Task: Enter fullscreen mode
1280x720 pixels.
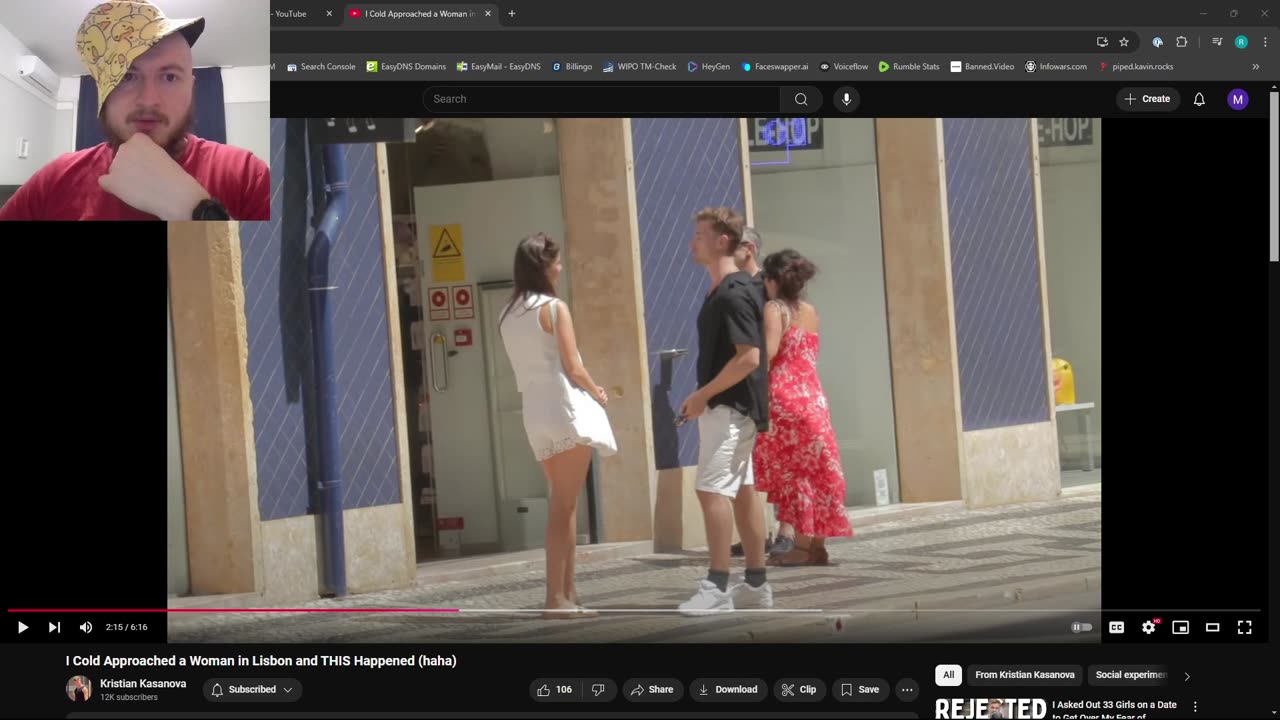Action: pyautogui.click(x=1244, y=627)
